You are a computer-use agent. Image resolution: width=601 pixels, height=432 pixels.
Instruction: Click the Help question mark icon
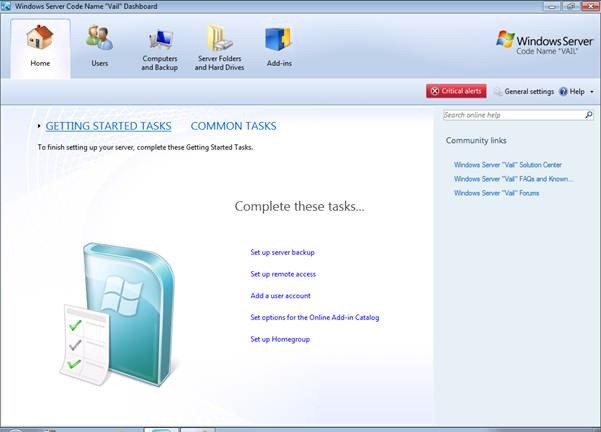563,91
